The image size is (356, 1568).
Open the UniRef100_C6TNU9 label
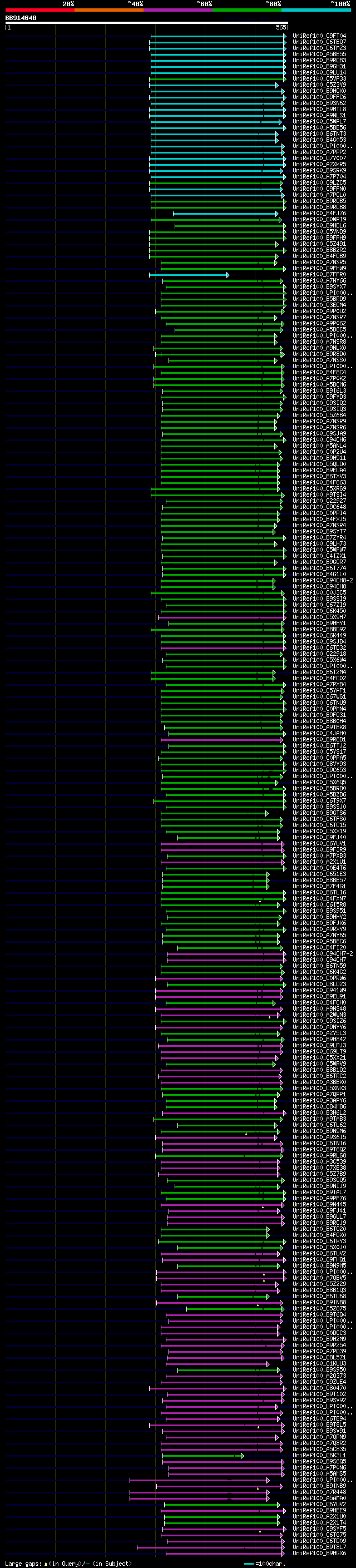coord(319,703)
